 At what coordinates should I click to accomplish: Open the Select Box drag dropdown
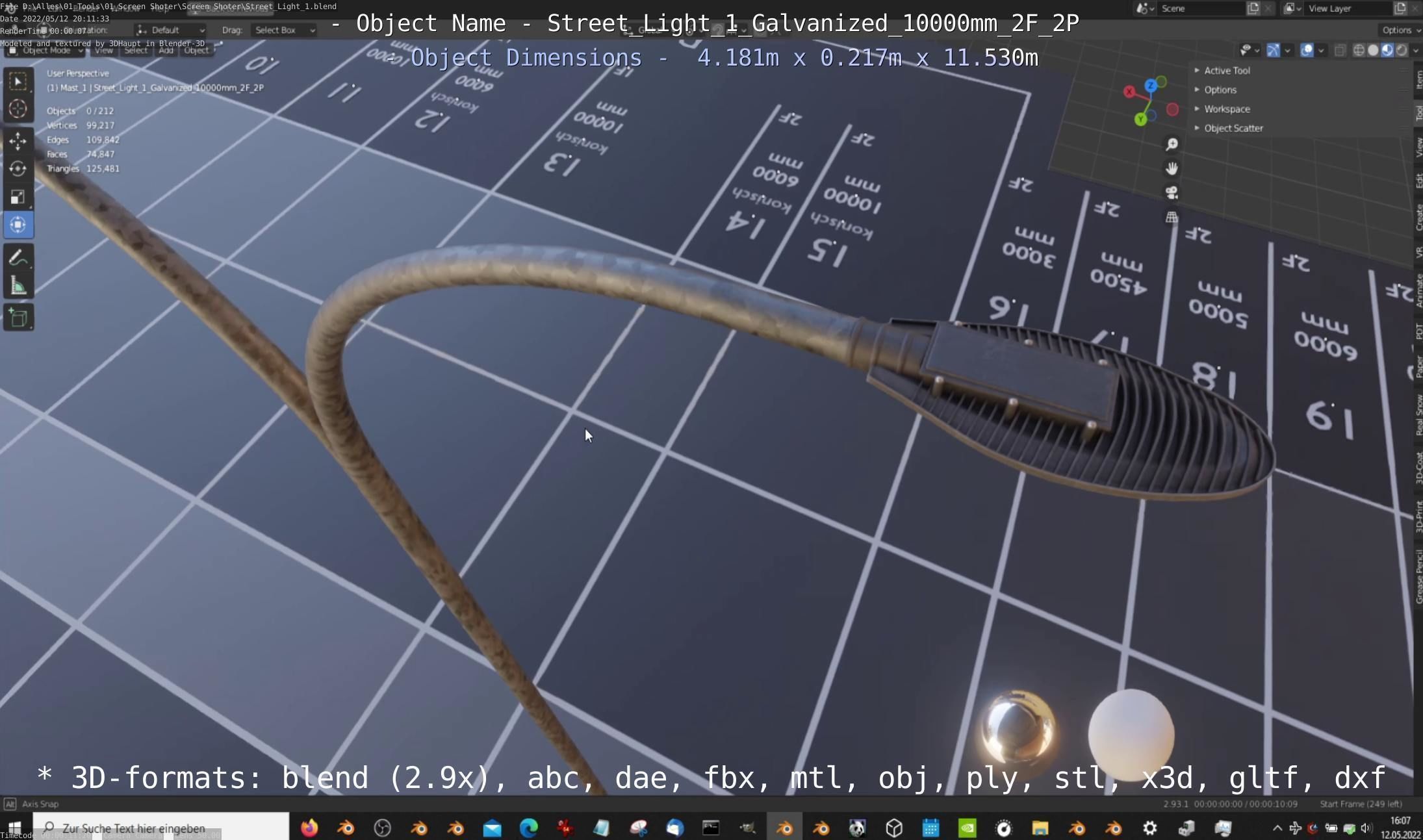point(283,30)
